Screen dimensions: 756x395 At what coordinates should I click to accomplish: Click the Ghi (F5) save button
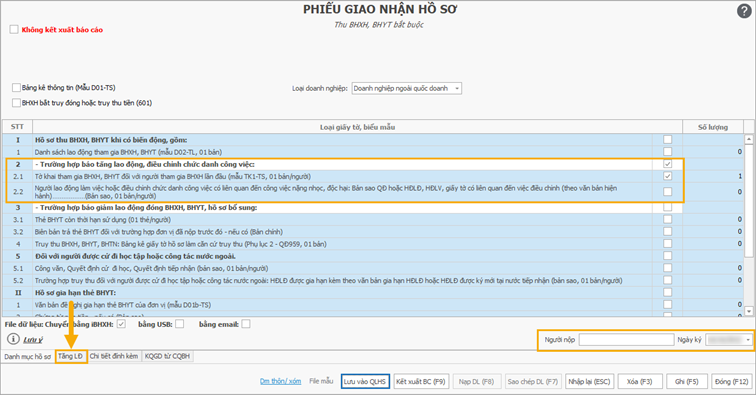pos(687,381)
